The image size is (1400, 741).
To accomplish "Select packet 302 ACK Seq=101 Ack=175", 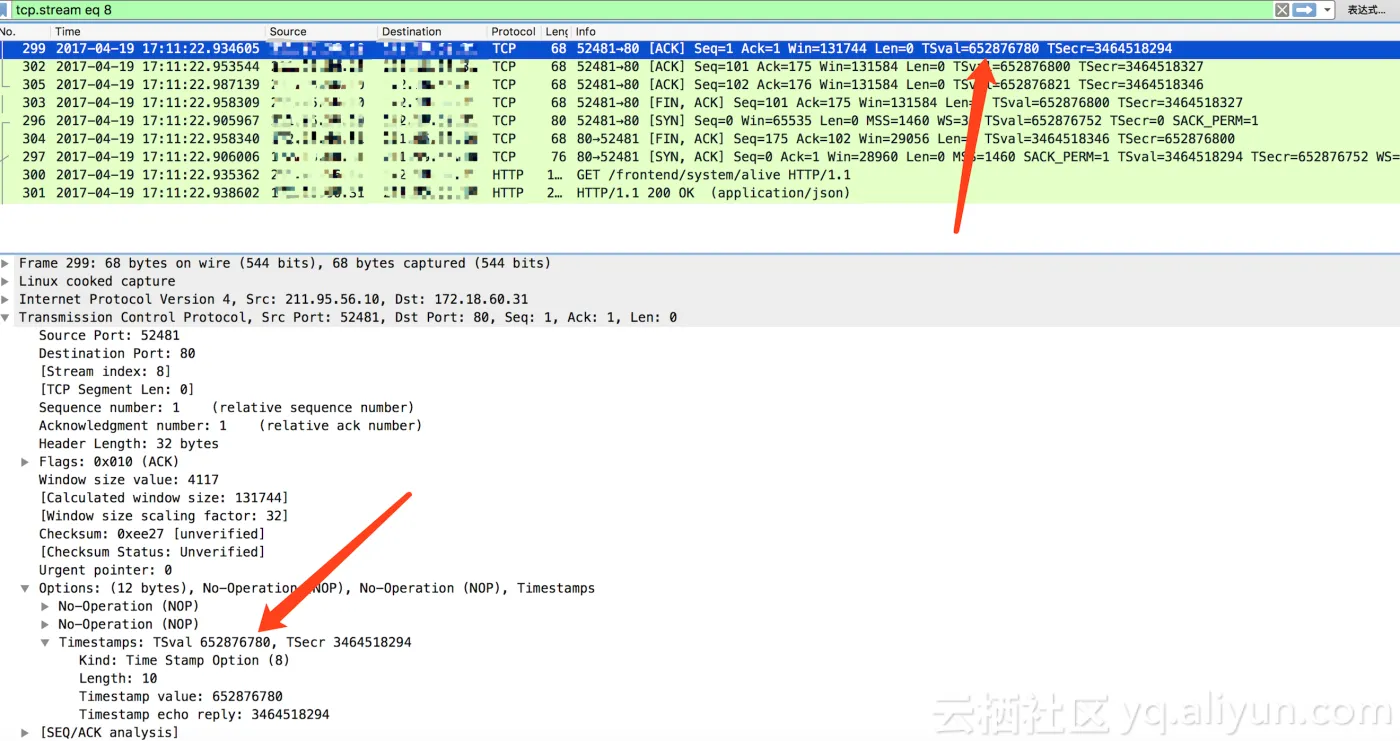I will (700, 66).
